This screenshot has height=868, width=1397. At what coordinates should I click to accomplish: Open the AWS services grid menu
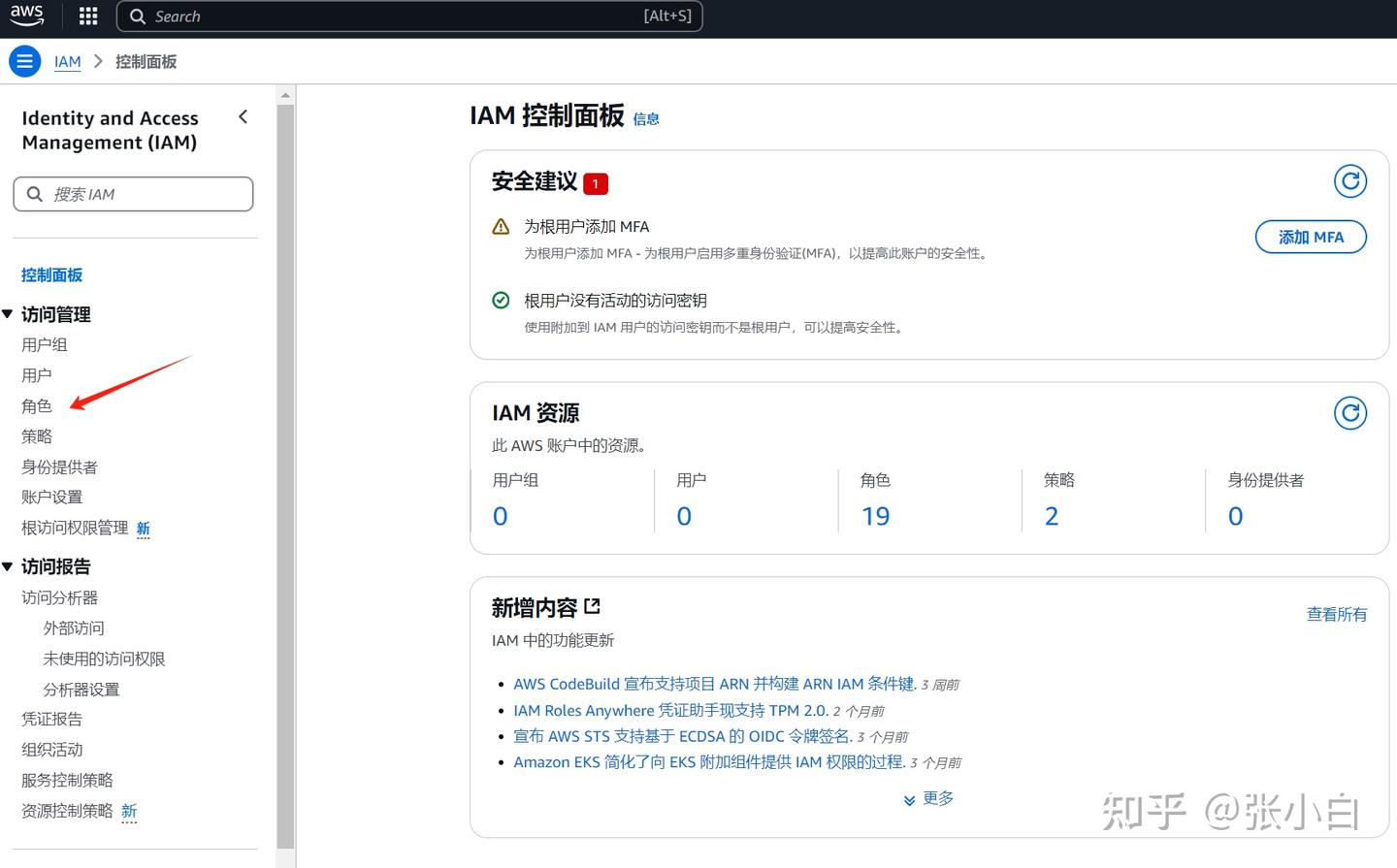[x=88, y=16]
